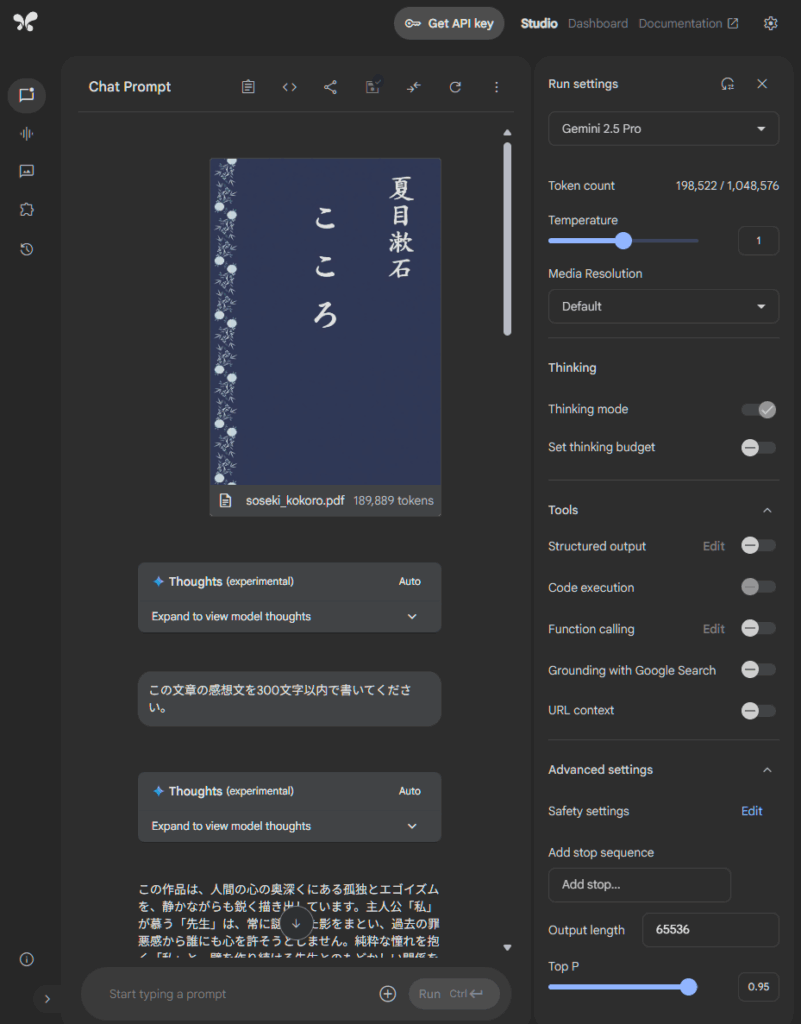
Task: Open the Build apps puzzle sidebar icon
Action: click(27, 210)
